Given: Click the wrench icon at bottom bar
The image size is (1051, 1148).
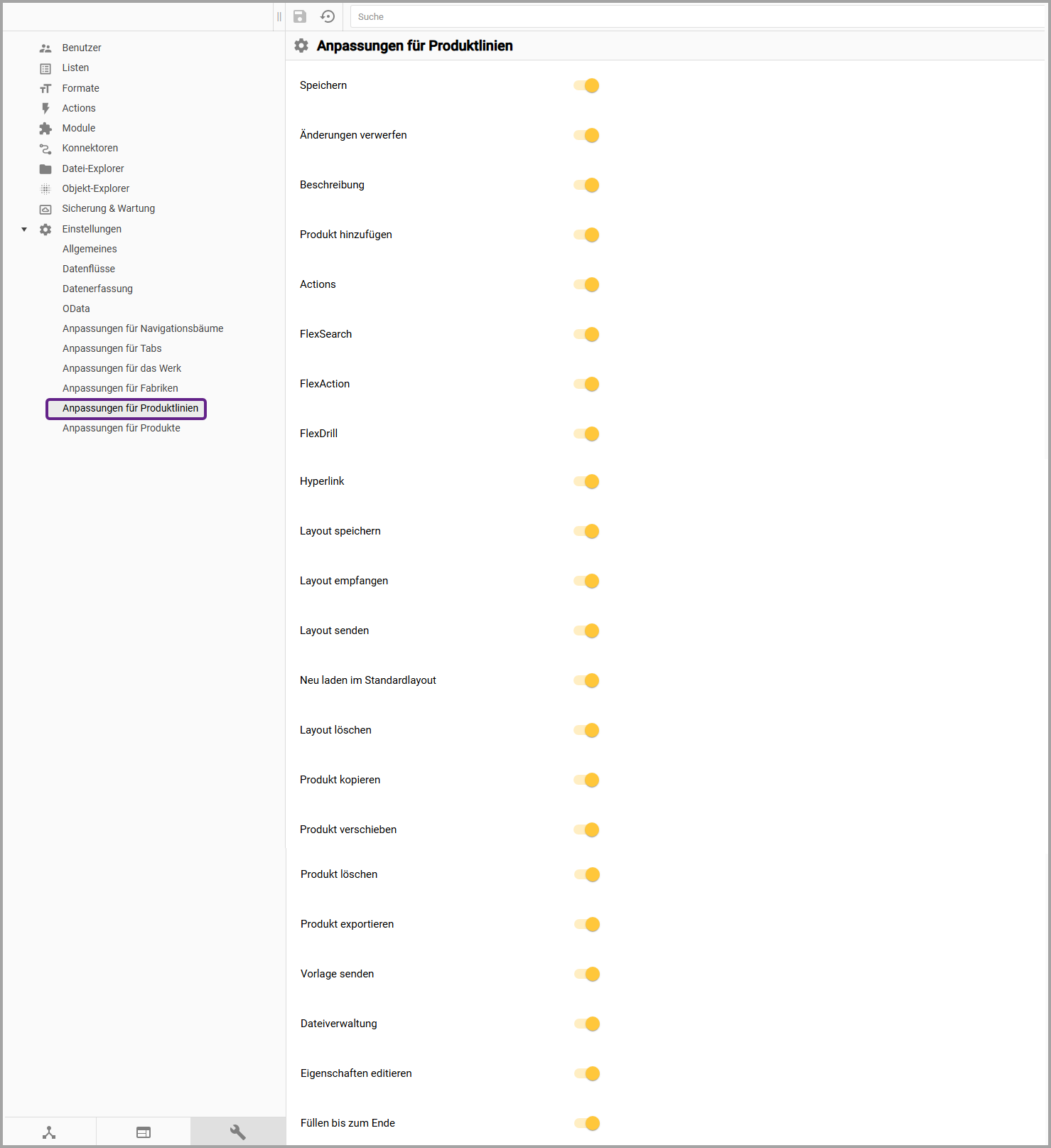Looking at the screenshot, I should [x=238, y=1132].
